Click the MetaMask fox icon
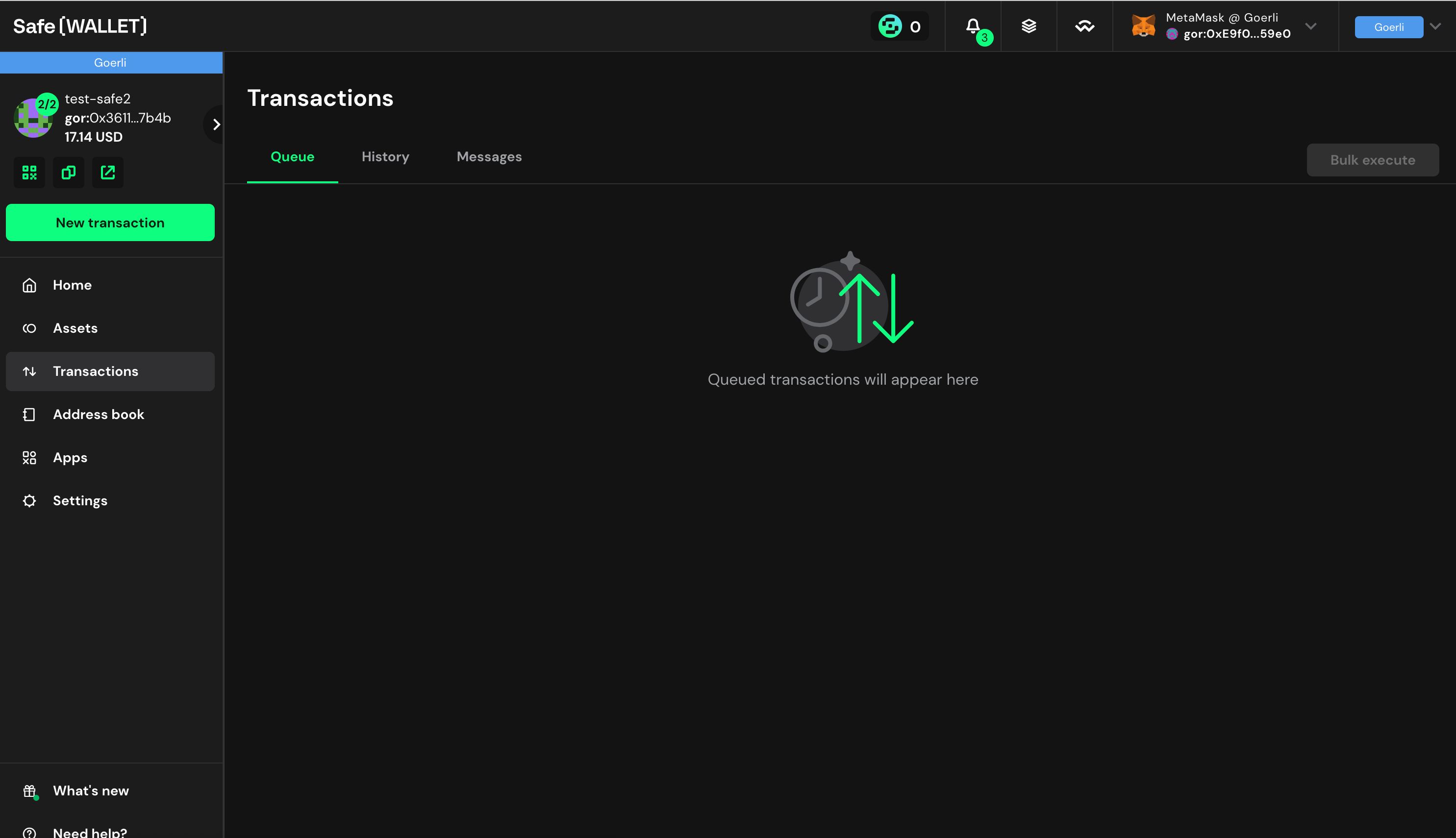This screenshot has width=1456, height=838. 1143,26
